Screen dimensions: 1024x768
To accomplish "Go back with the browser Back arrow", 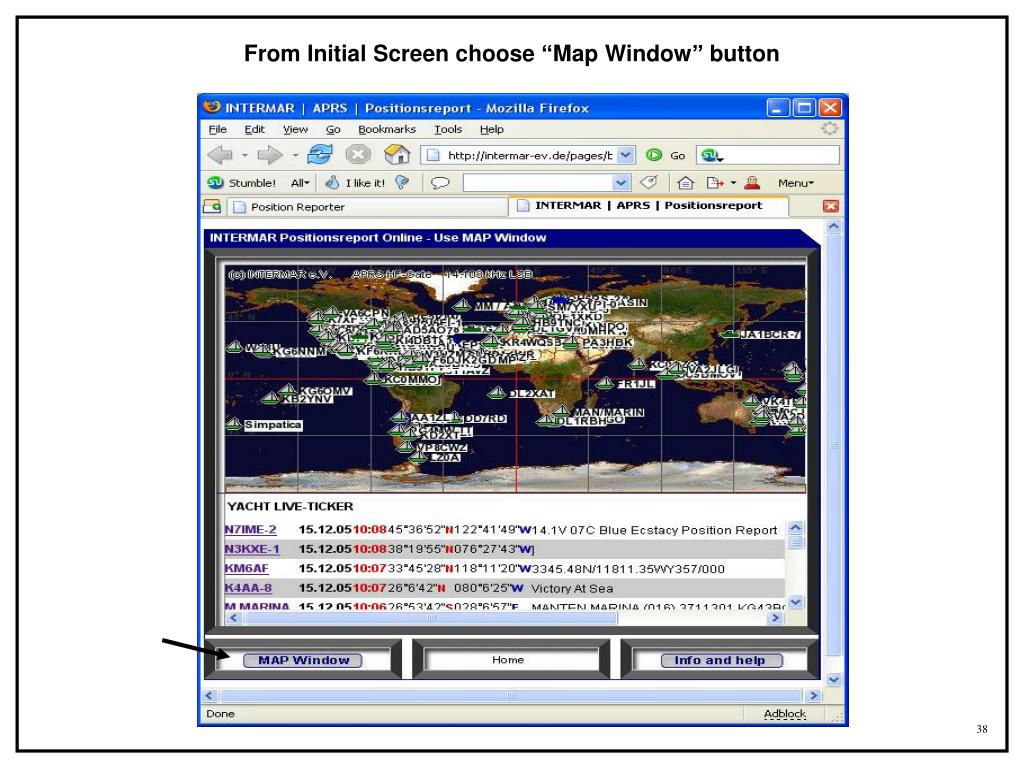I will (220, 155).
